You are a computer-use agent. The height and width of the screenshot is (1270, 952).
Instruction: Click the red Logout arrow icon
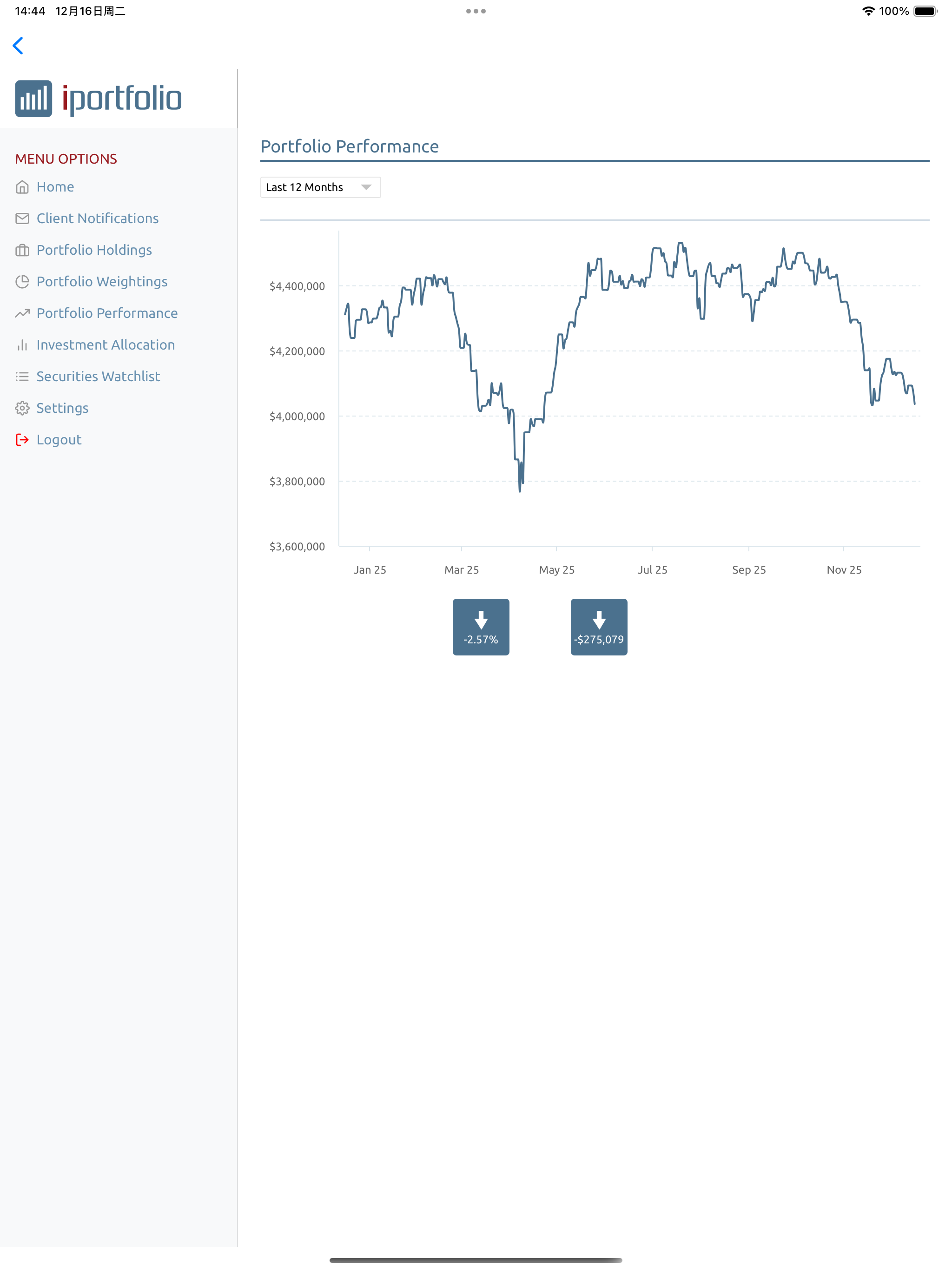22,440
